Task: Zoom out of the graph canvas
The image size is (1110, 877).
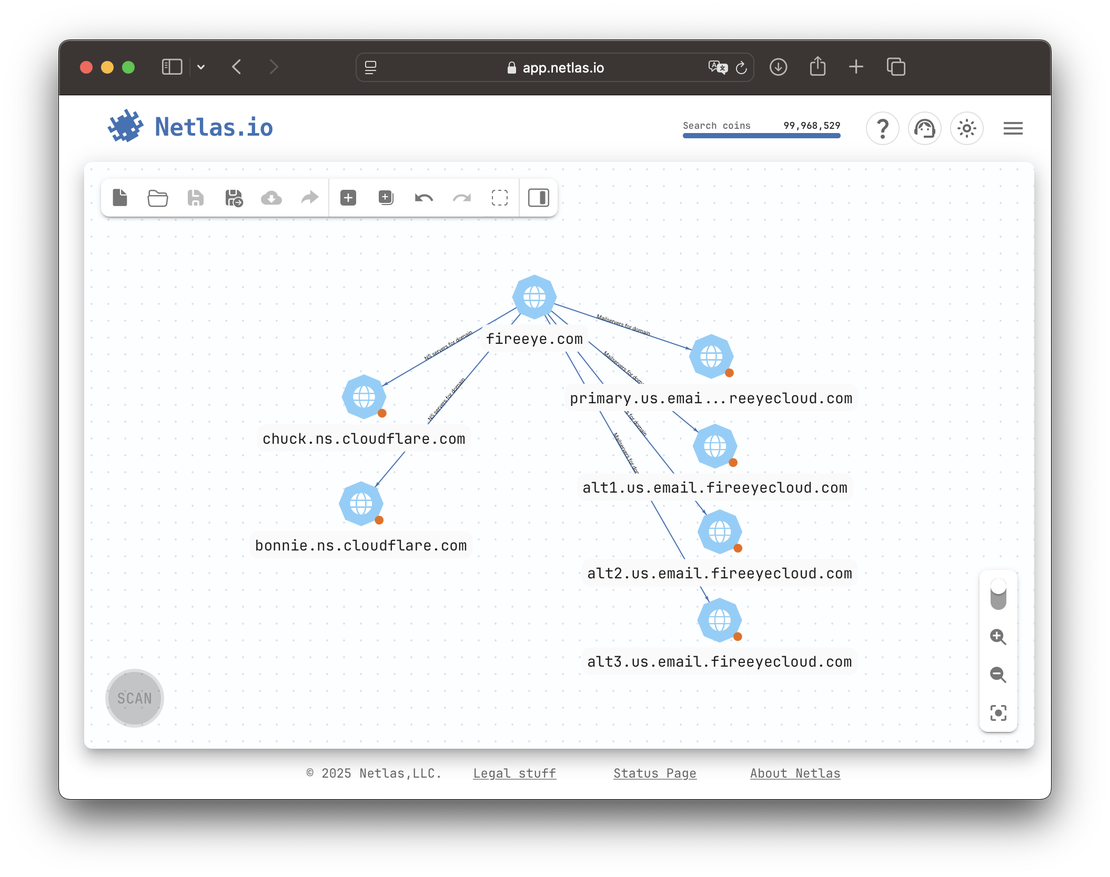Action: (x=998, y=675)
